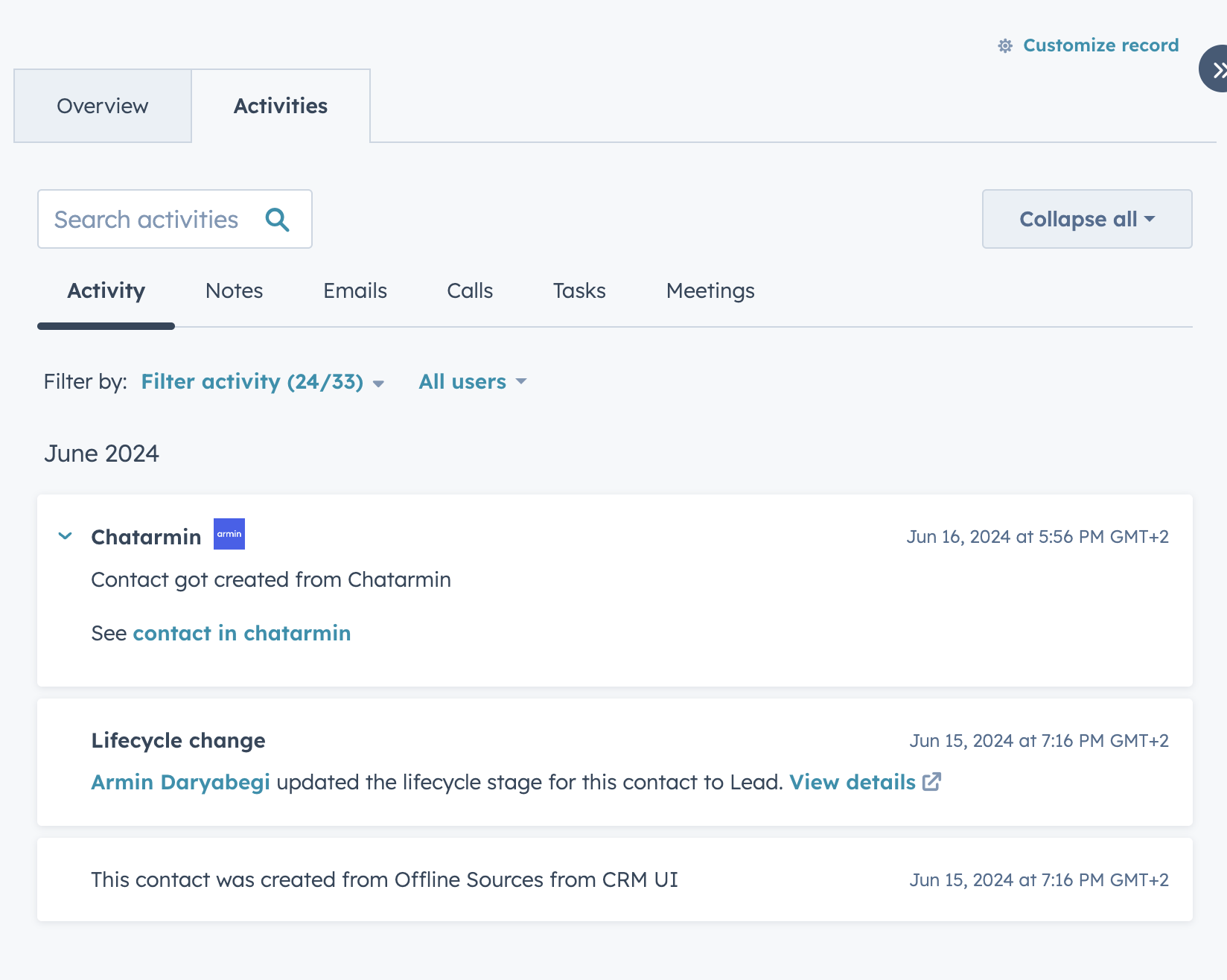Viewport: 1227px width, 980px height.
Task: Open the Emails sub-tab
Action: point(355,291)
